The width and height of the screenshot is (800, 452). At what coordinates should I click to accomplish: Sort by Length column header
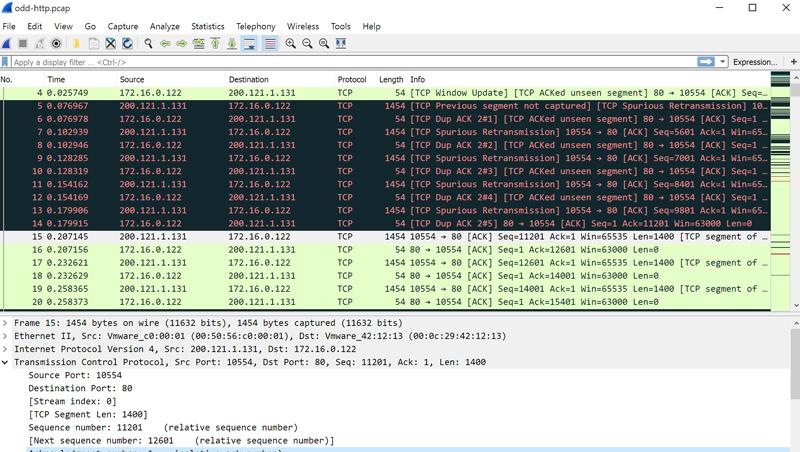(x=391, y=80)
